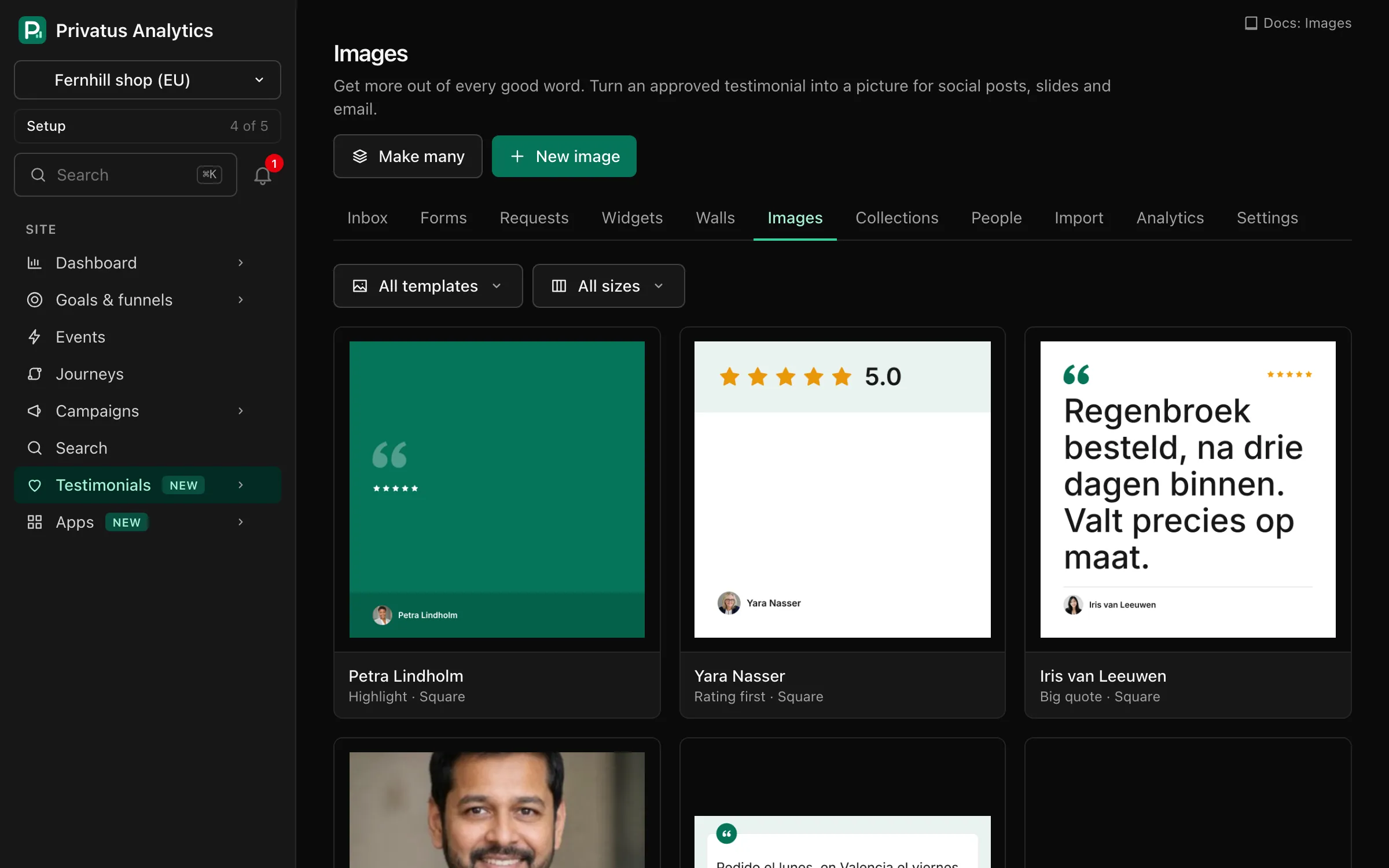Open Yara Nasser 5.0 rating image
The image size is (1389, 868).
pyautogui.click(x=843, y=490)
